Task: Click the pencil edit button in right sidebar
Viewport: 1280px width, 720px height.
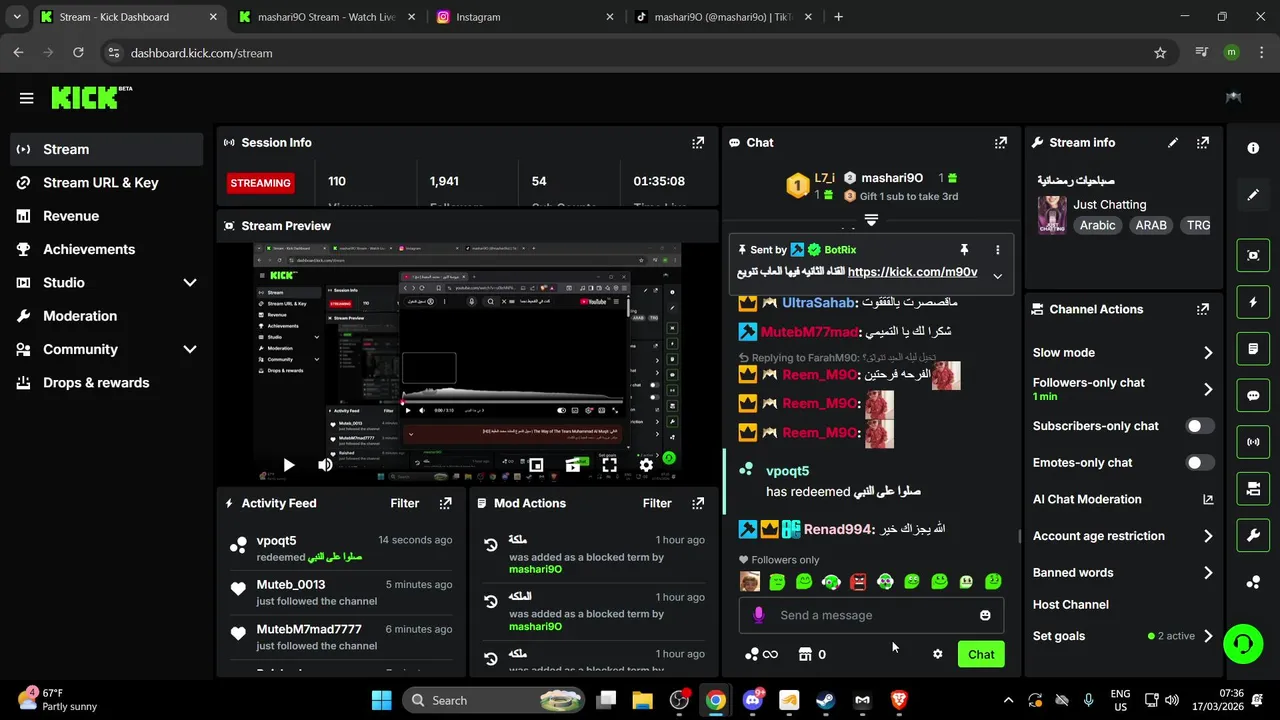Action: click(x=1253, y=195)
